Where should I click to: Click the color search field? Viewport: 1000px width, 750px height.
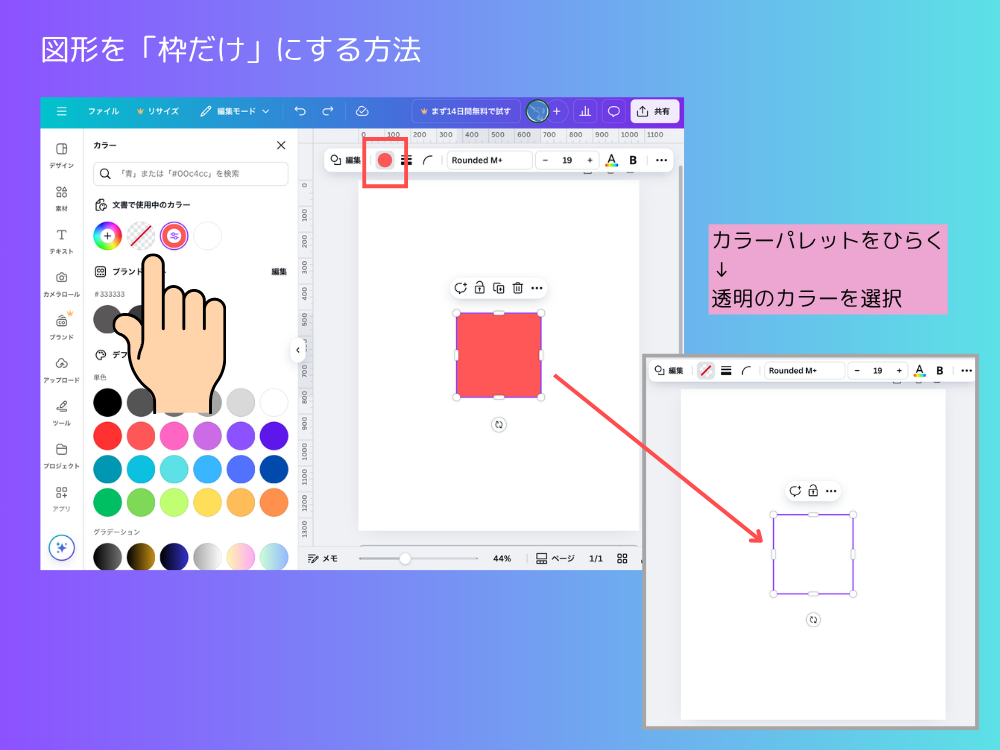pos(191,173)
